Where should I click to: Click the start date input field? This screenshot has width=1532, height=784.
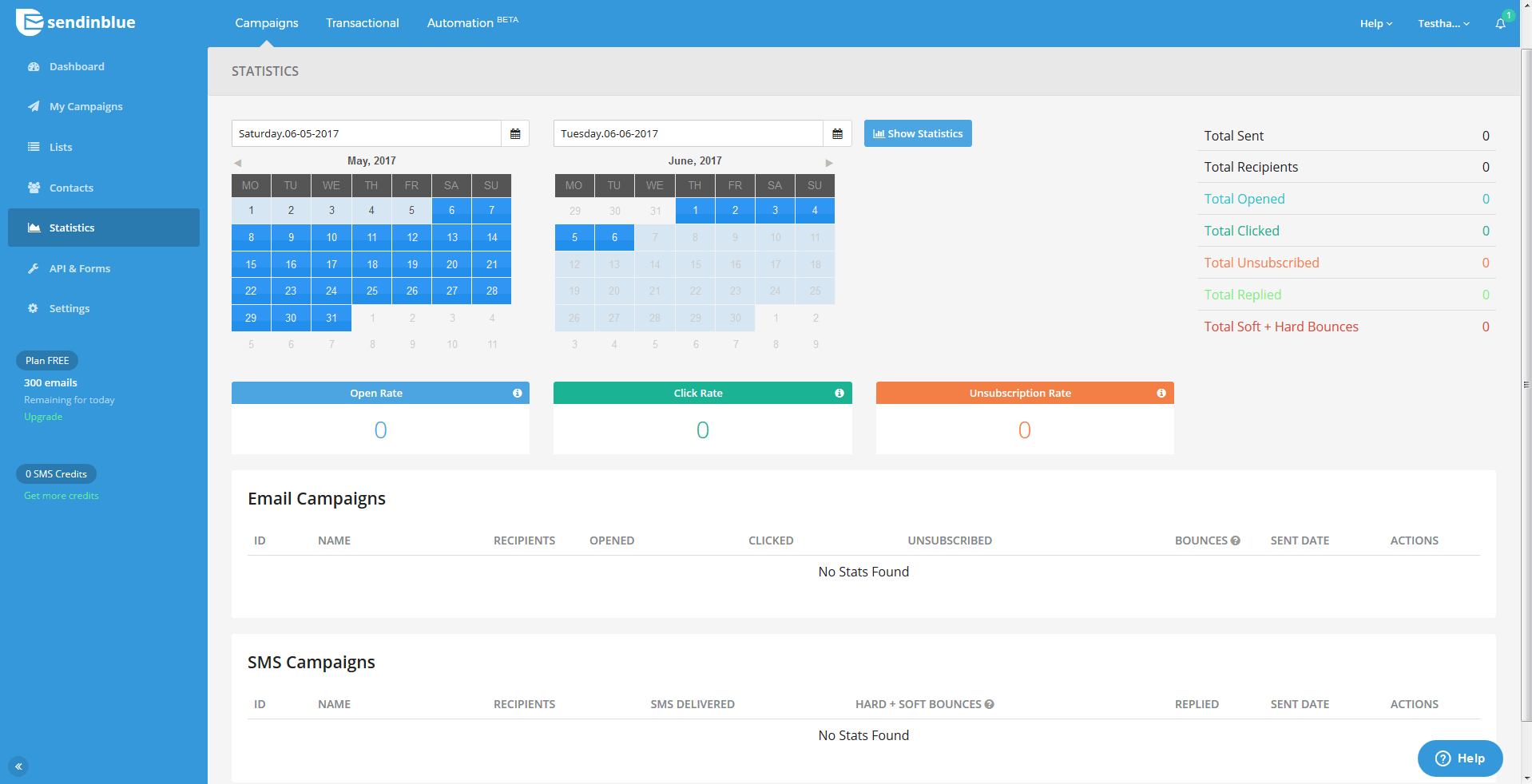(367, 133)
